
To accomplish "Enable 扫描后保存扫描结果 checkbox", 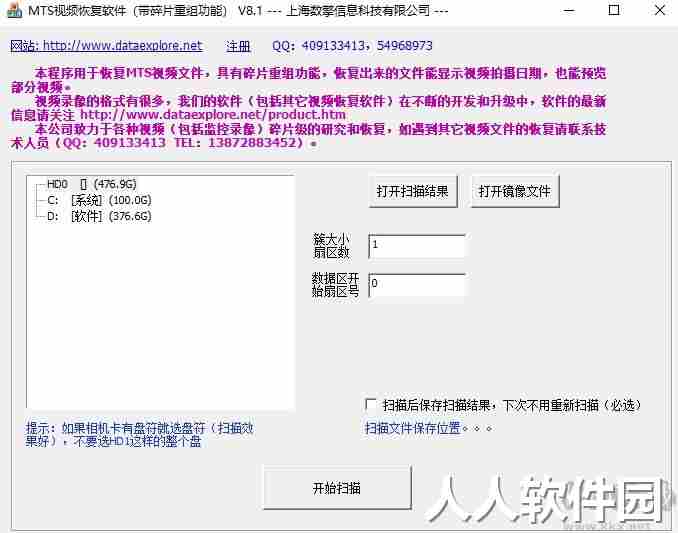I will coord(371,404).
